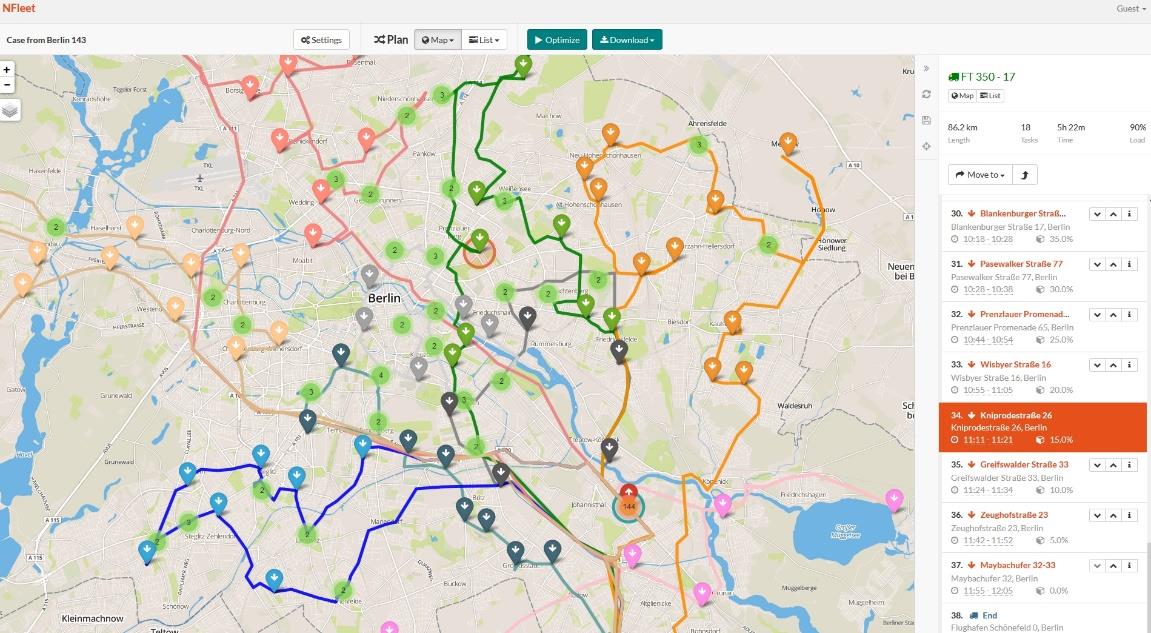Viewport: 1151px width, 633px height.
Task: Zoom in the map with the plus button
Action: (x=7, y=70)
